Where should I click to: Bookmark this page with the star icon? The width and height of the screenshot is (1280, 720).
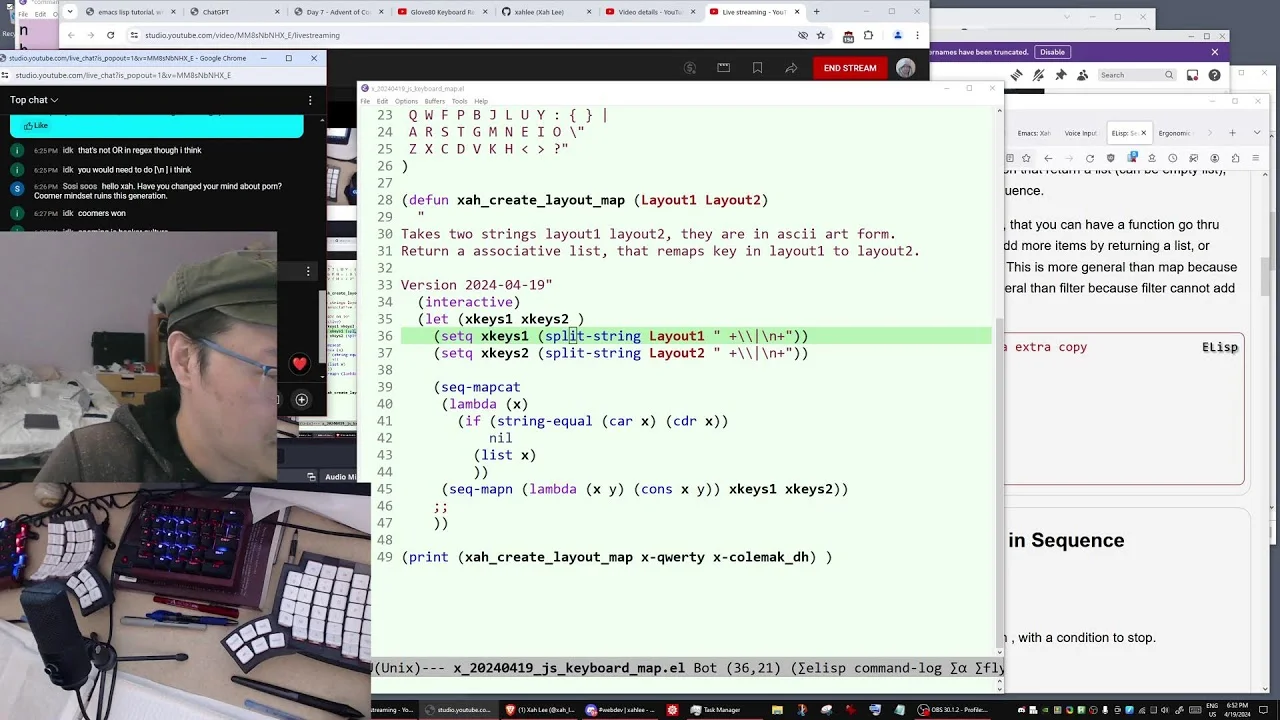(820, 35)
